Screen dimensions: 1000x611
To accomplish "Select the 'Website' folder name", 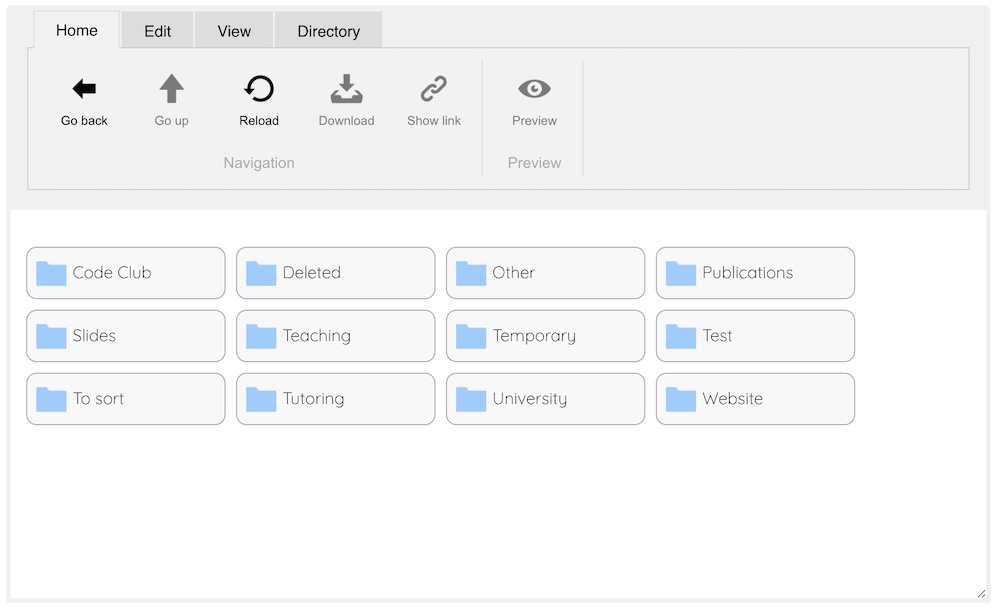I will [x=732, y=399].
